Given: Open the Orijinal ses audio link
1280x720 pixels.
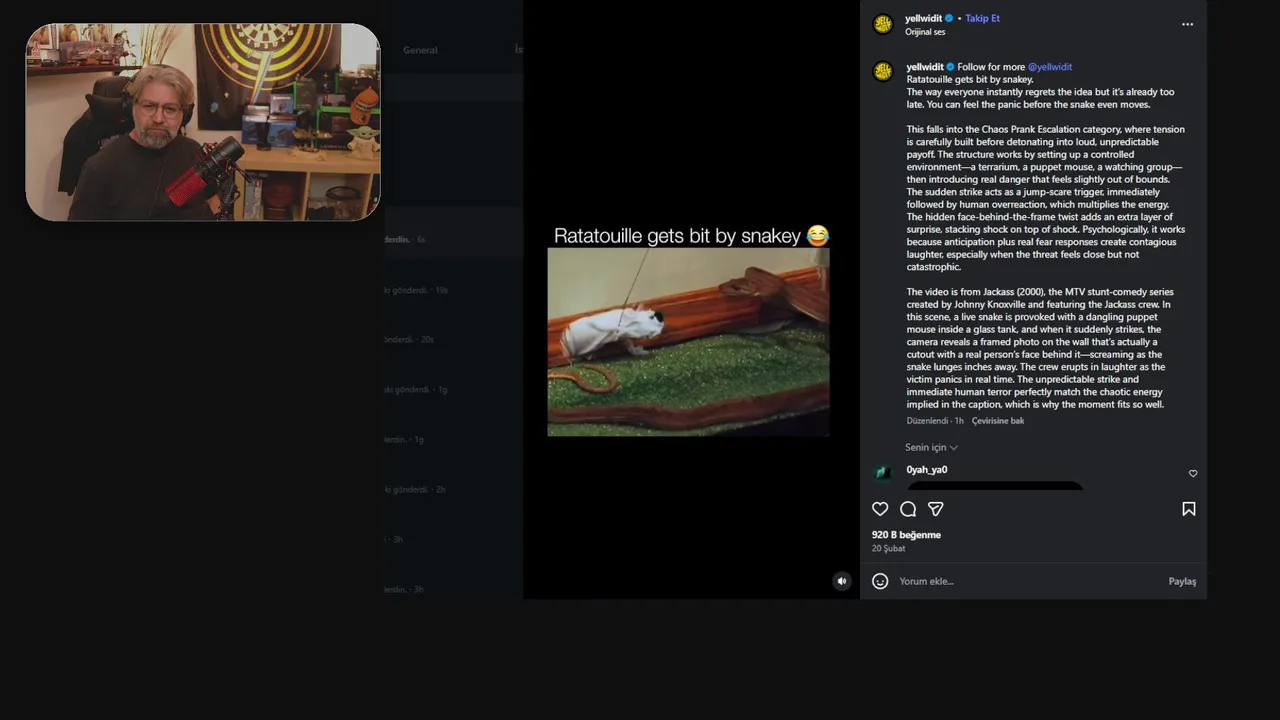Looking at the screenshot, I should (925, 32).
